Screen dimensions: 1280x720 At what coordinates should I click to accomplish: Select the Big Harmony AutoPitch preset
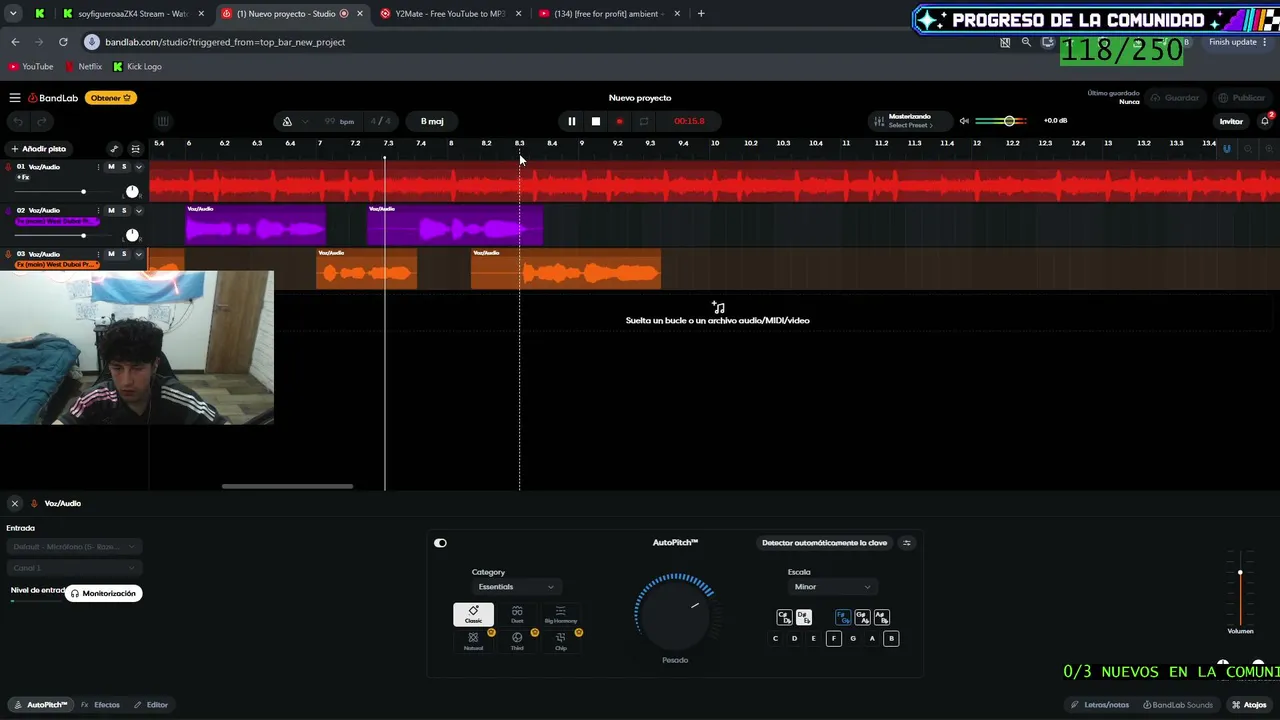560,614
